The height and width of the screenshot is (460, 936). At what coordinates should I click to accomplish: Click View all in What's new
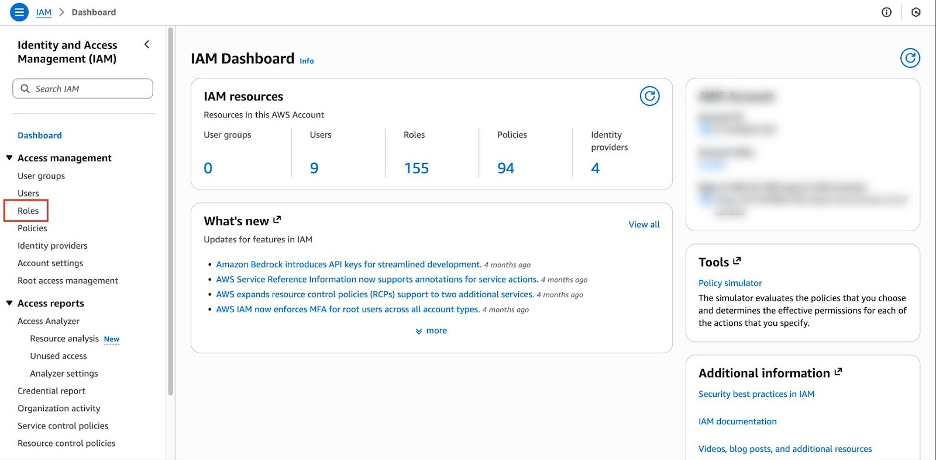click(x=644, y=224)
